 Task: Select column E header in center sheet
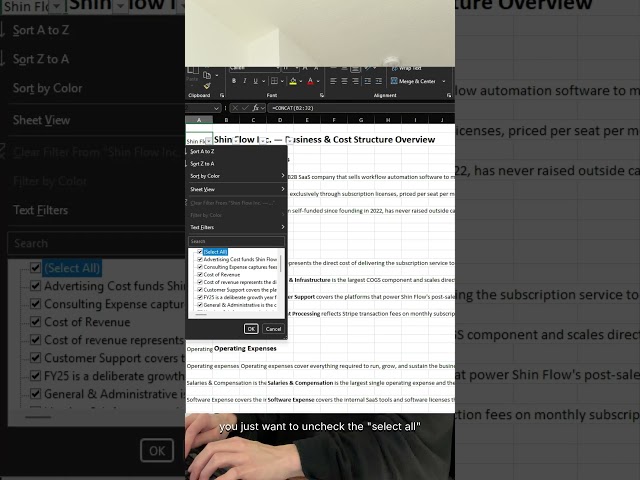click(307, 120)
